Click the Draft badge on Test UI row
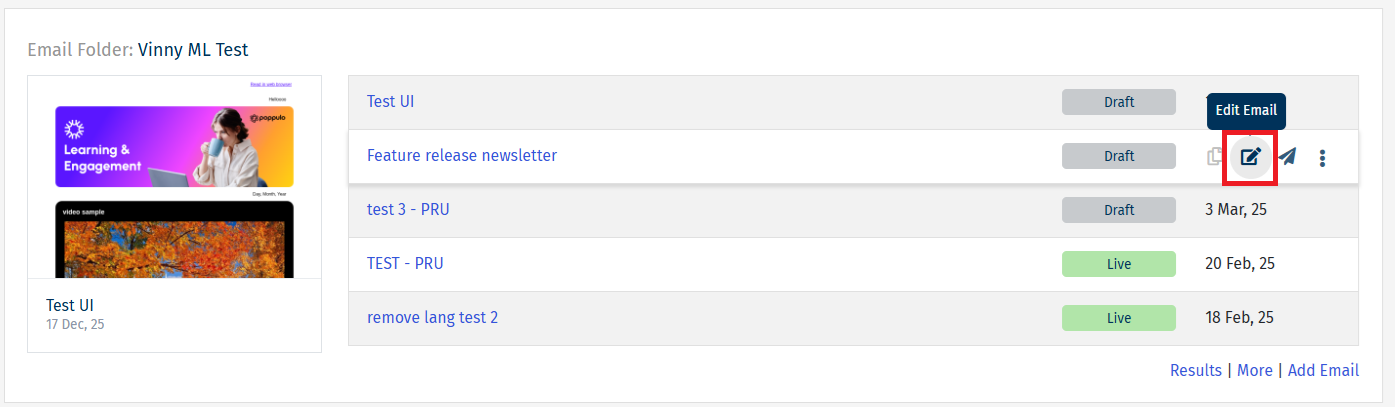This screenshot has height=407, width=1395. [1119, 102]
